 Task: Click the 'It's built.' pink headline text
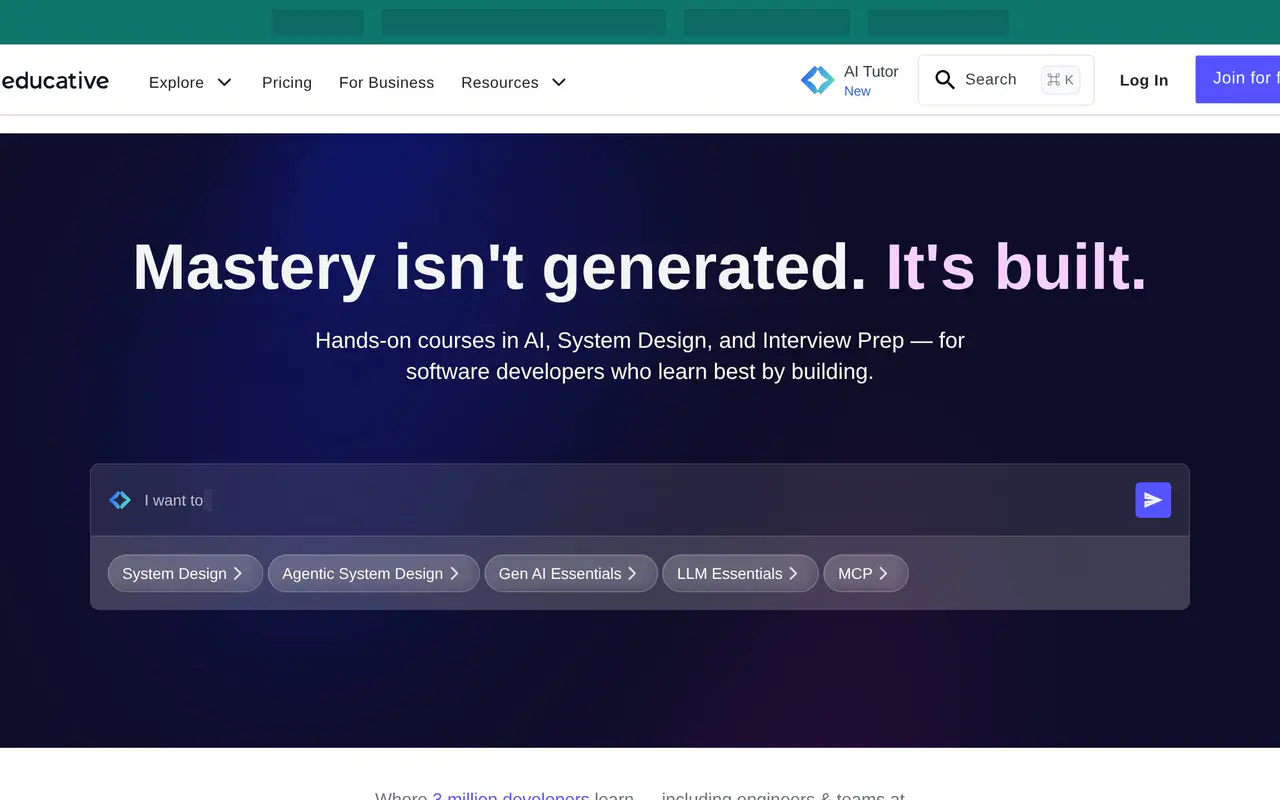coord(1017,268)
